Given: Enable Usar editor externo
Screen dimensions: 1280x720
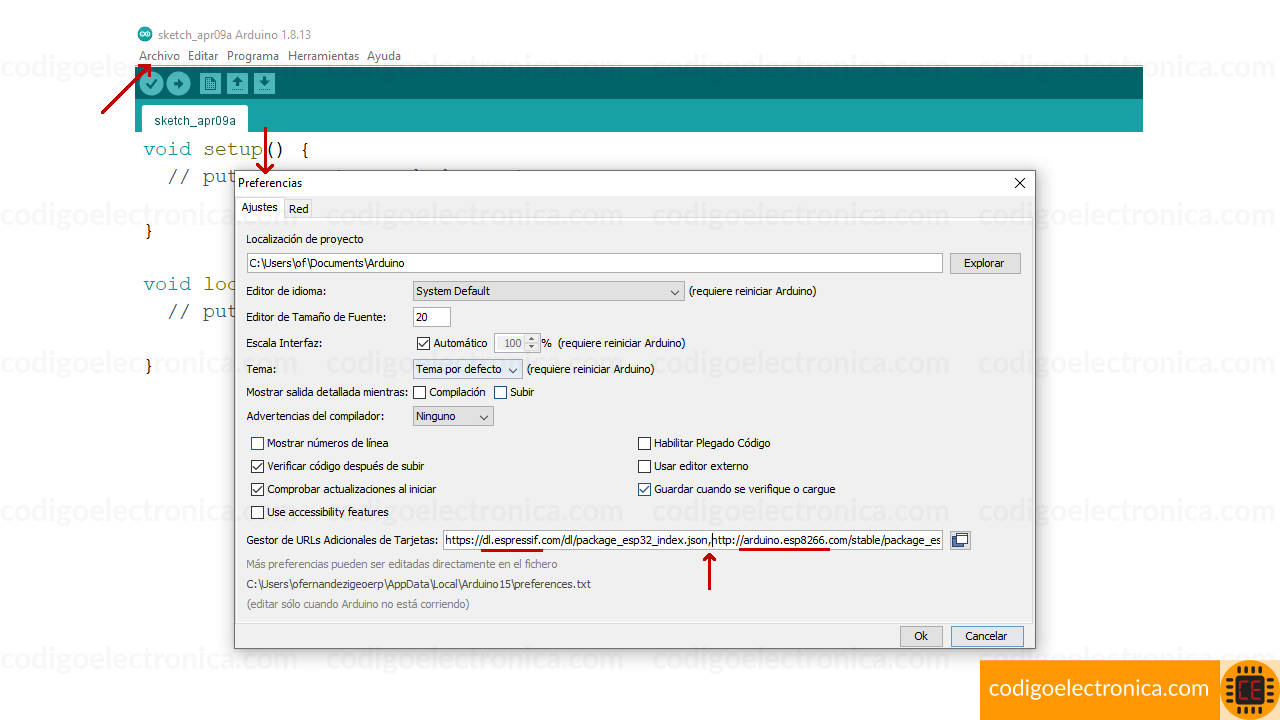Looking at the screenshot, I should [x=645, y=466].
